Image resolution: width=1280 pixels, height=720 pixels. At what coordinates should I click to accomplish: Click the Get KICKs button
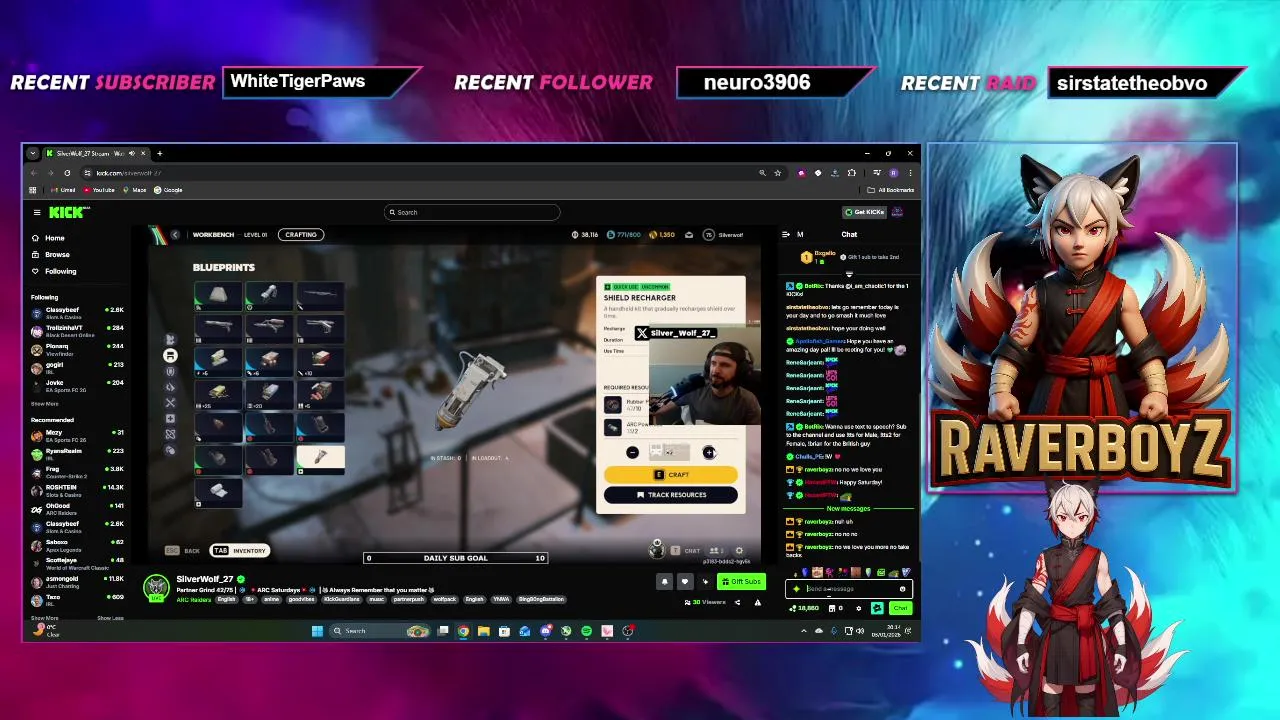(865, 212)
